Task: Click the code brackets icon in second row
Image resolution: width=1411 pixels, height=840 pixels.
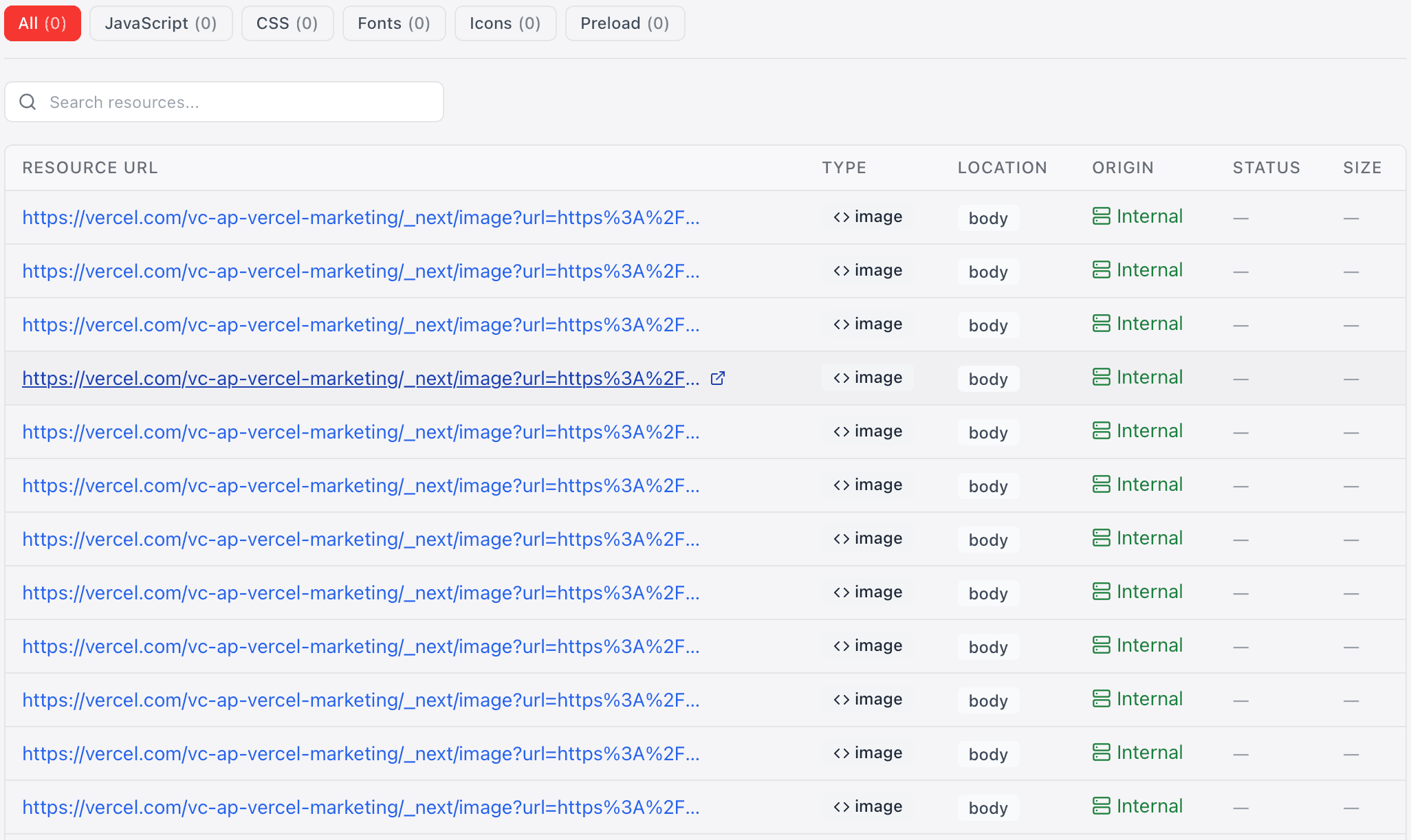Action: [x=841, y=271]
